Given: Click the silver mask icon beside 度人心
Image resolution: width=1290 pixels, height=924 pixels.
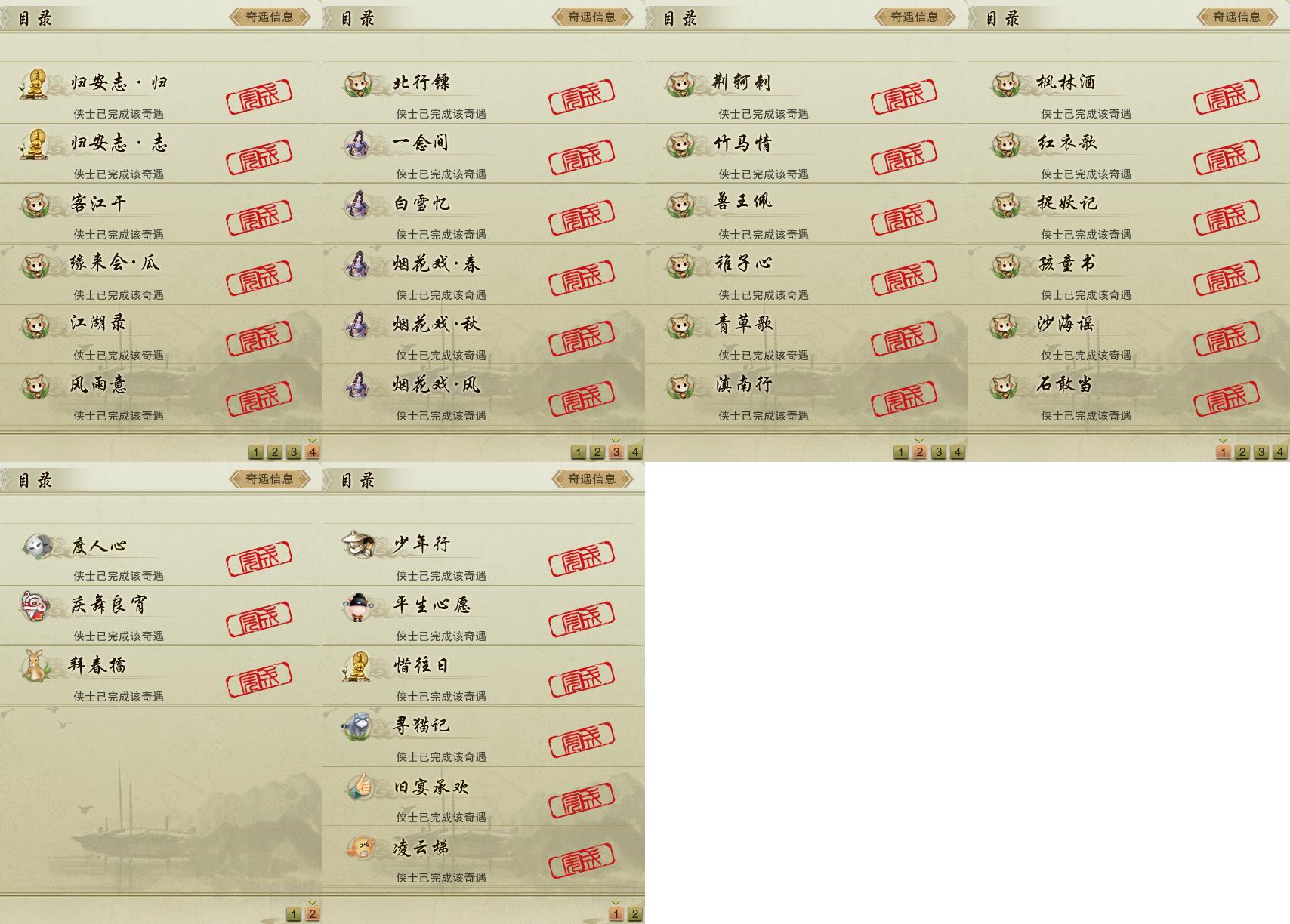Looking at the screenshot, I should [36, 546].
